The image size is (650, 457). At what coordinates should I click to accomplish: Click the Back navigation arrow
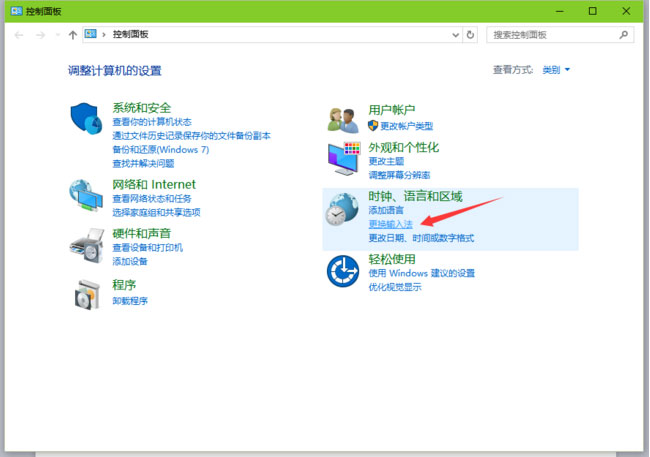click(19, 35)
